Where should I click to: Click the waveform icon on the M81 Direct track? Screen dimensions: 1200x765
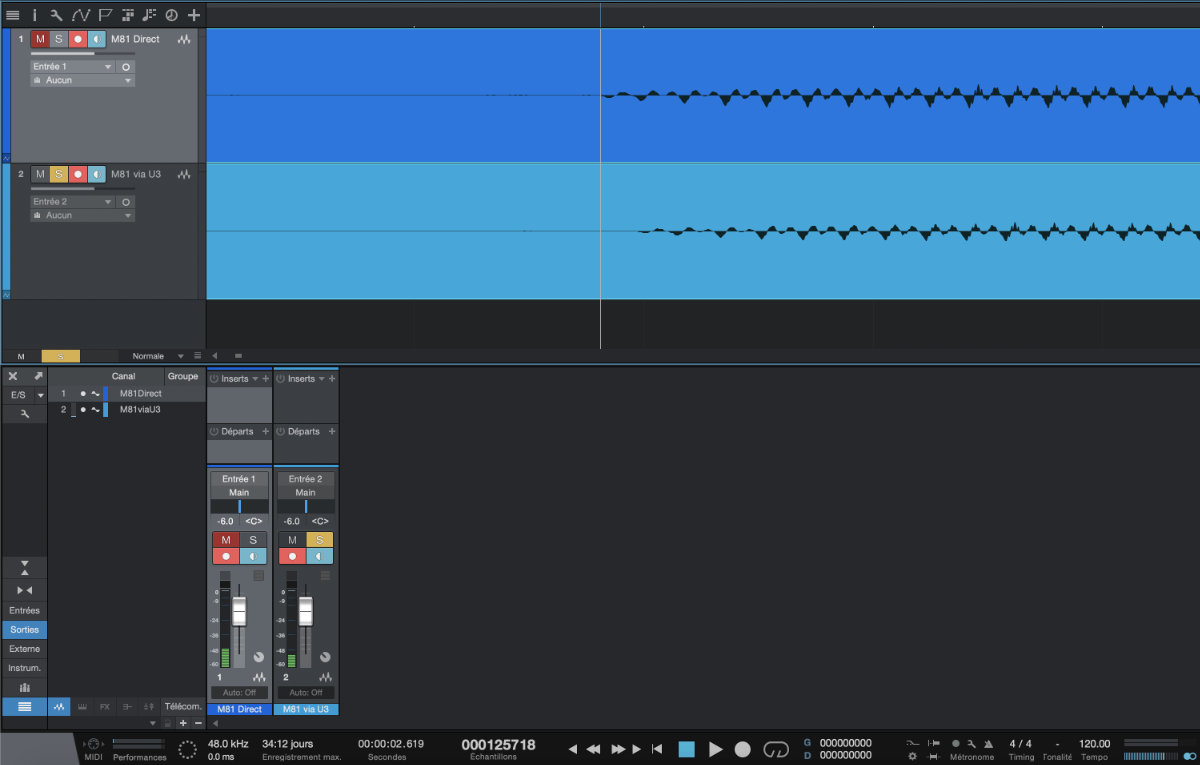click(185, 37)
